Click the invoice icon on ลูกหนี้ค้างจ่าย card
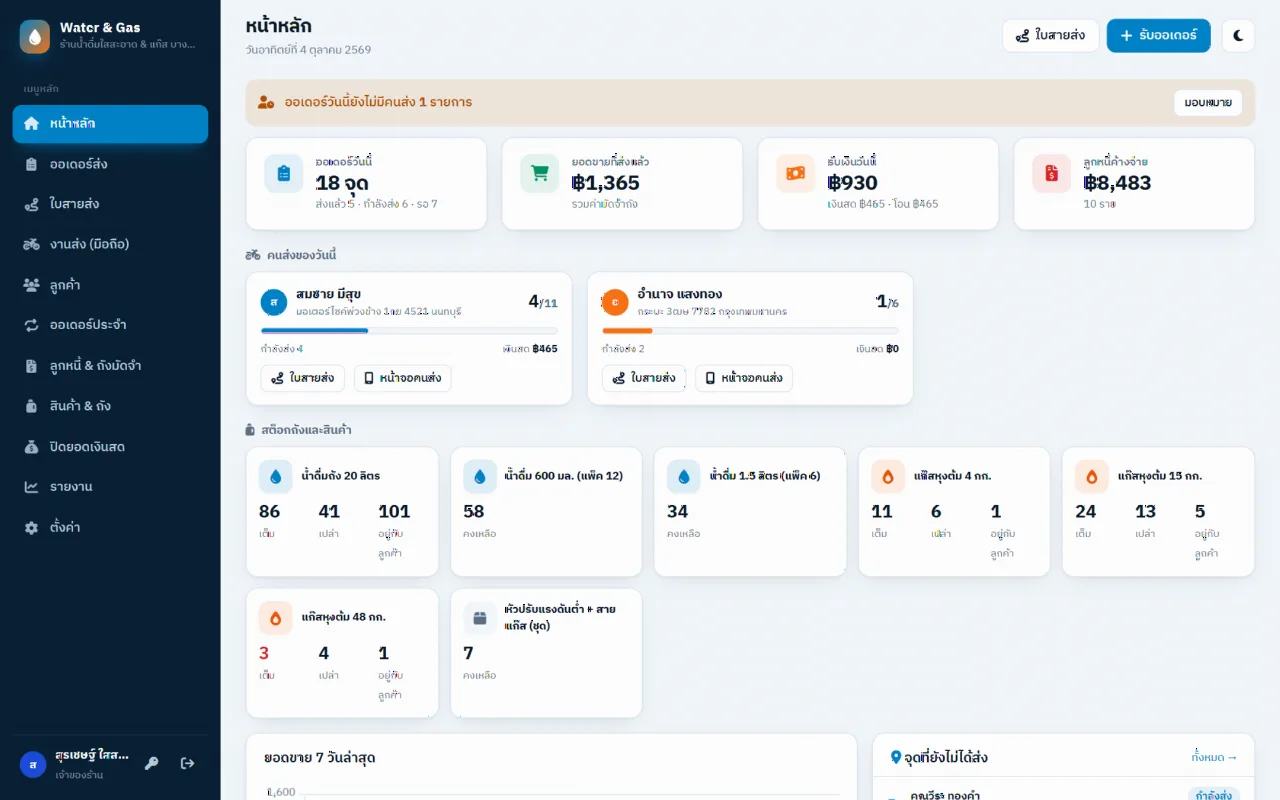Image resolution: width=1280 pixels, height=800 pixels. point(1052,173)
